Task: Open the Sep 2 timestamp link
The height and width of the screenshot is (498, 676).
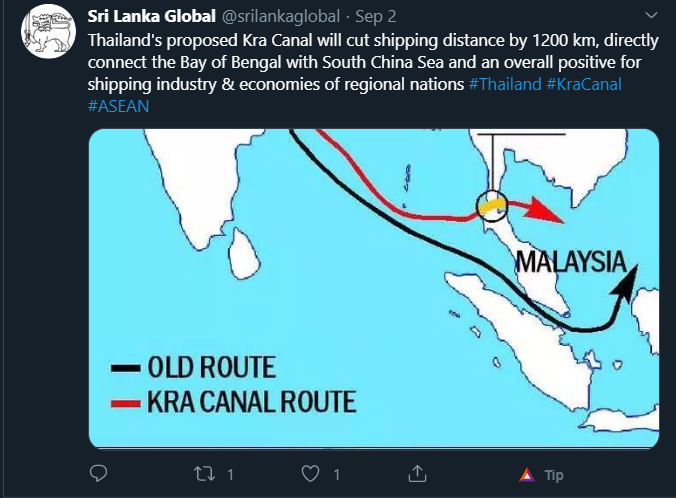Action: click(376, 16)
